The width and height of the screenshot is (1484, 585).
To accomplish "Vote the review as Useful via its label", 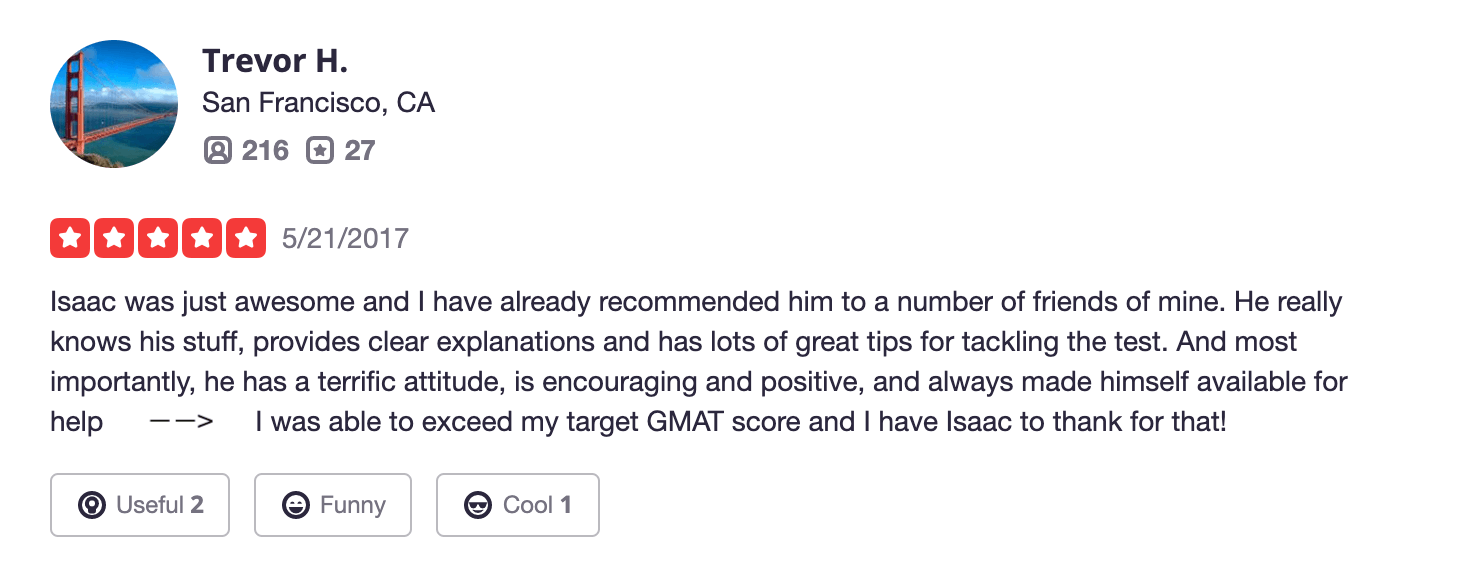I will [150, 505].
